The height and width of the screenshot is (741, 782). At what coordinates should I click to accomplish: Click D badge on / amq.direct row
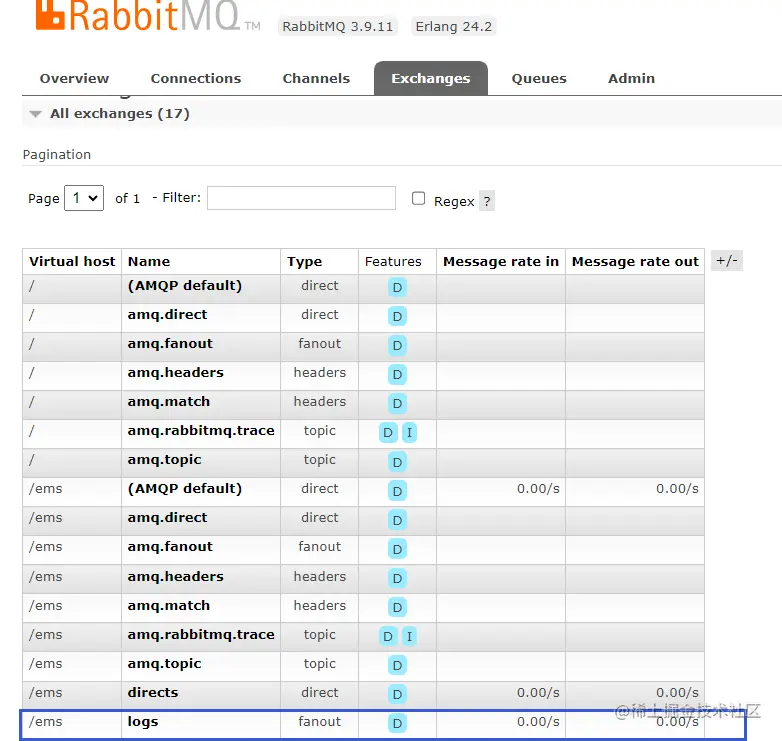(397, 316)
